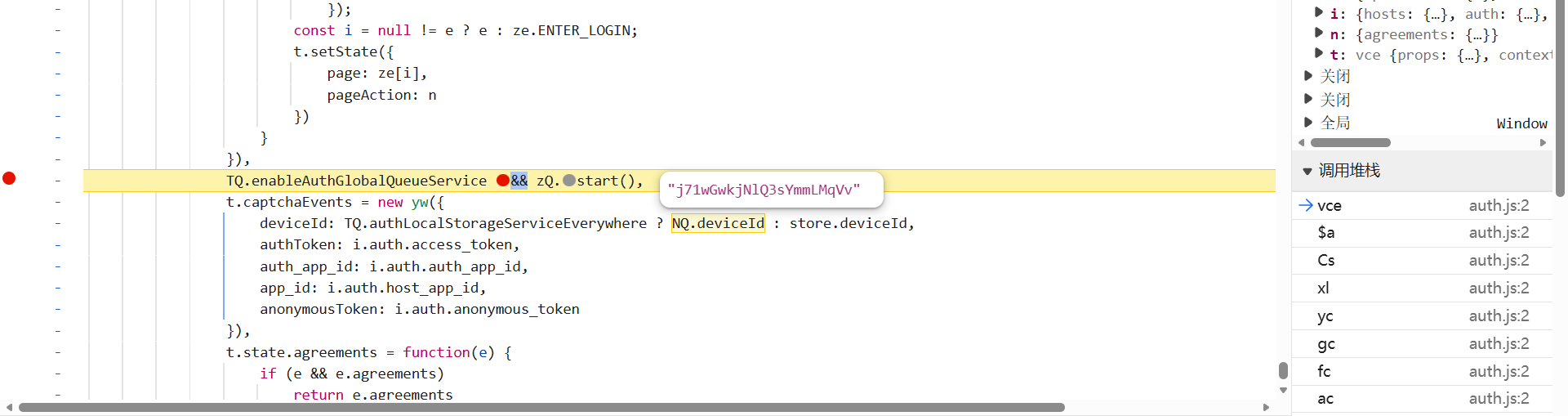The image size is (1568, 416).
Task: Open auth.js:2 link in Cs row
Action: tap(1499, 261)
